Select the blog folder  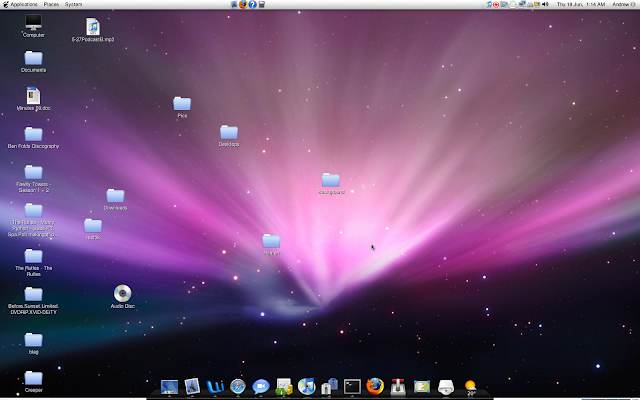click(33, 343)
